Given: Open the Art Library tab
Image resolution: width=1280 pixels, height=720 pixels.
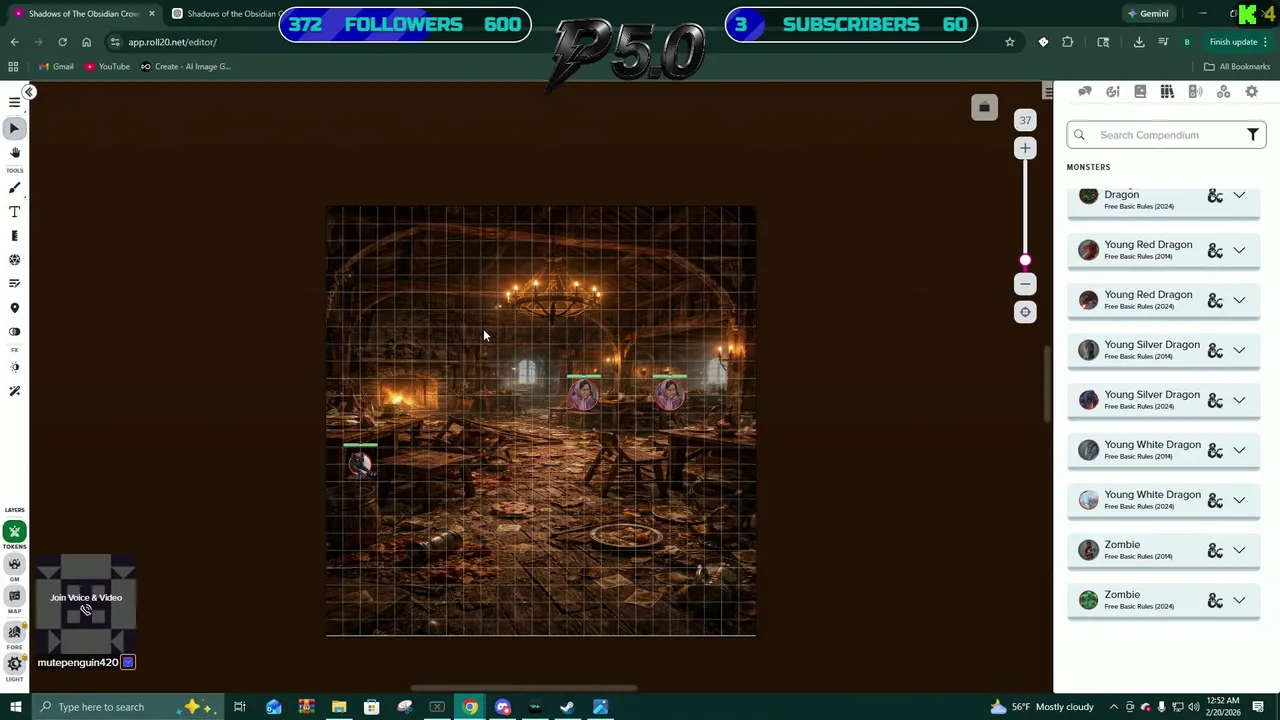Looking at the screenshot, I should (x=1112, y=92).
